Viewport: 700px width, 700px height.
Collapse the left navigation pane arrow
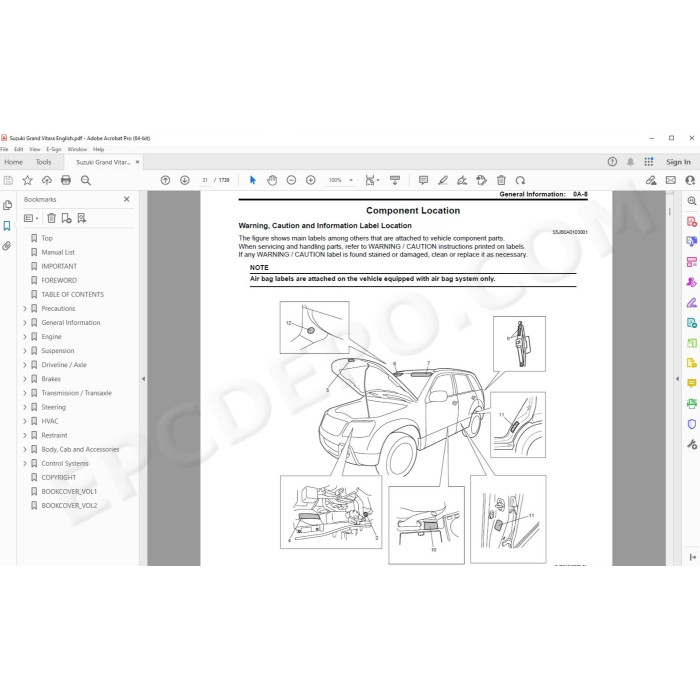[x=143, y=379]
